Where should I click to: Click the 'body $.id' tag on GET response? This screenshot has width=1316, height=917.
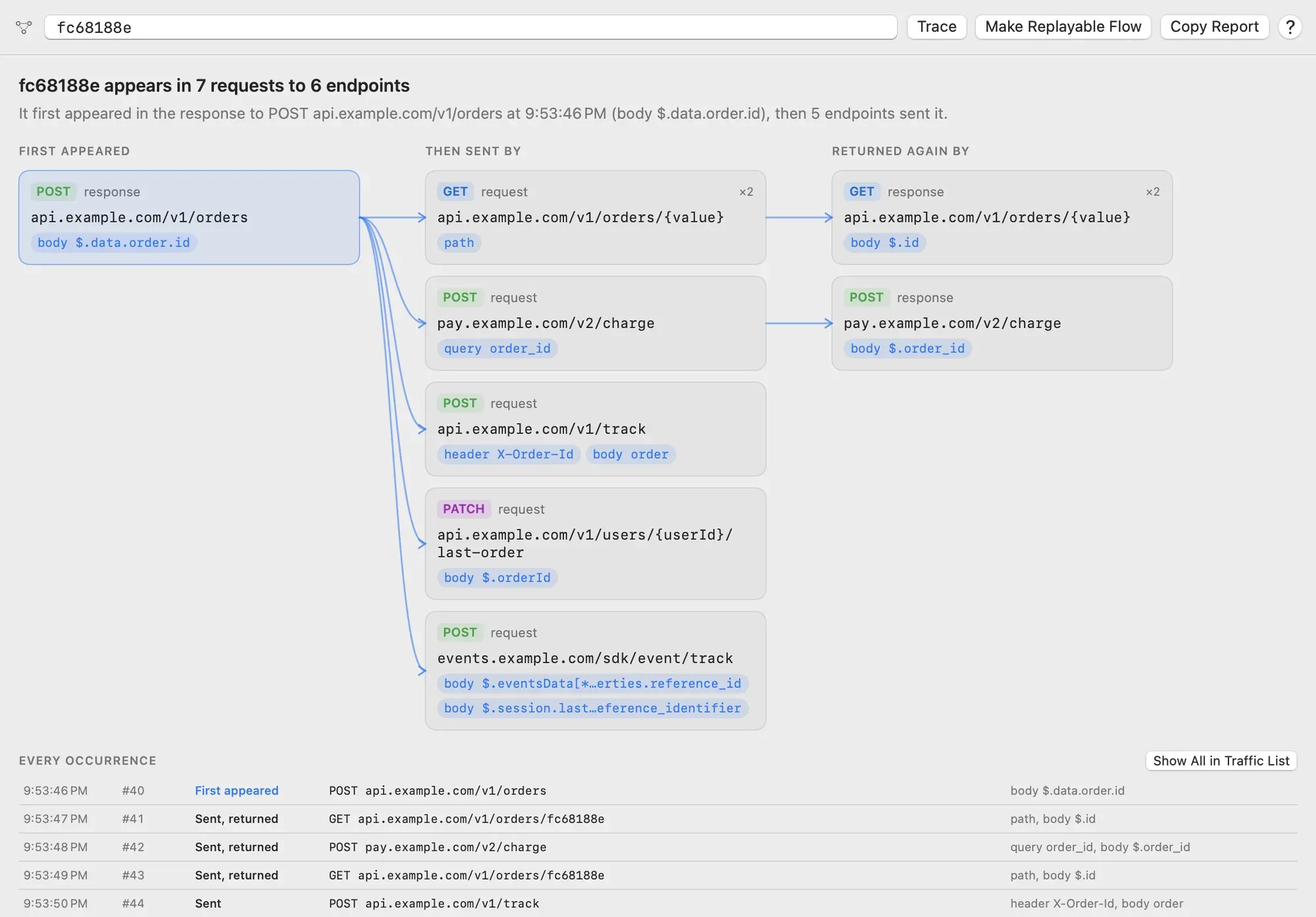884,242
